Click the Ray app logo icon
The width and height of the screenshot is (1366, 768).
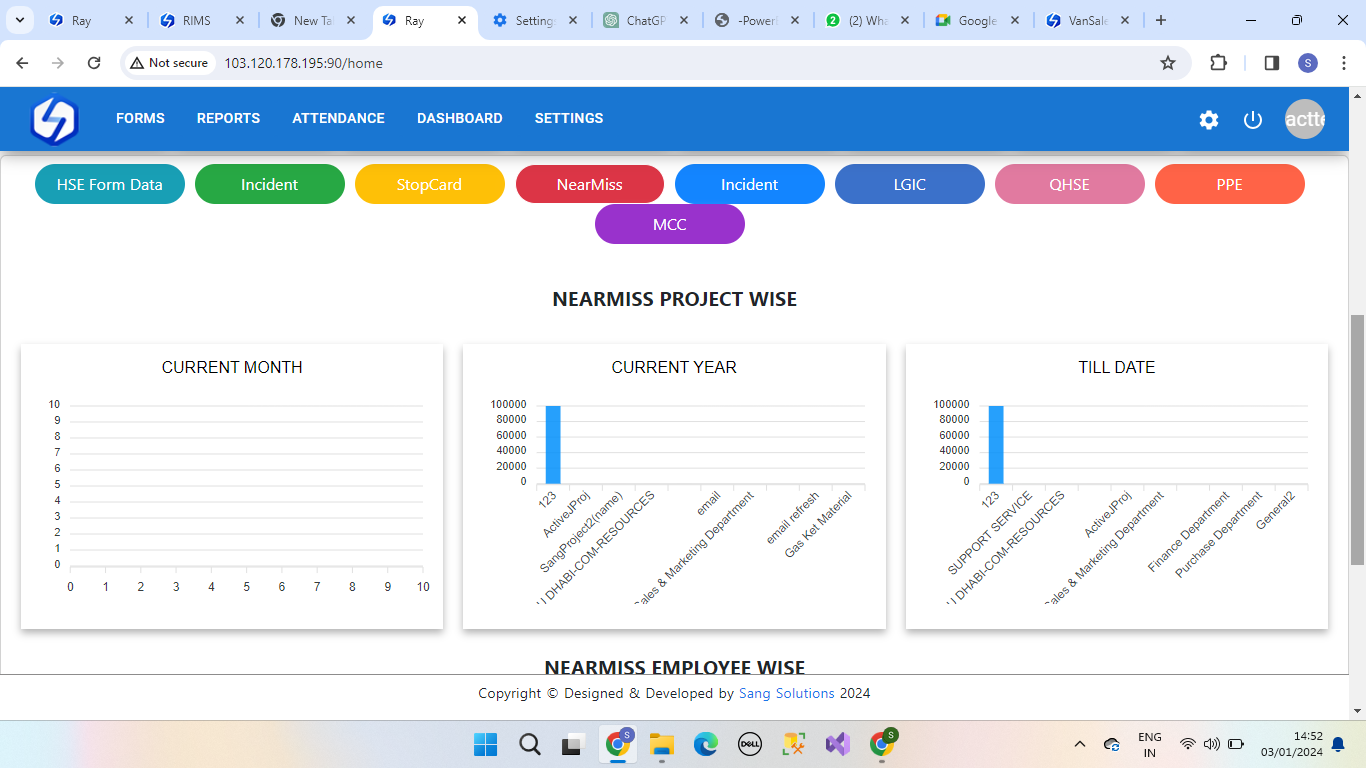pyautogui.click(x=54, y=120)
